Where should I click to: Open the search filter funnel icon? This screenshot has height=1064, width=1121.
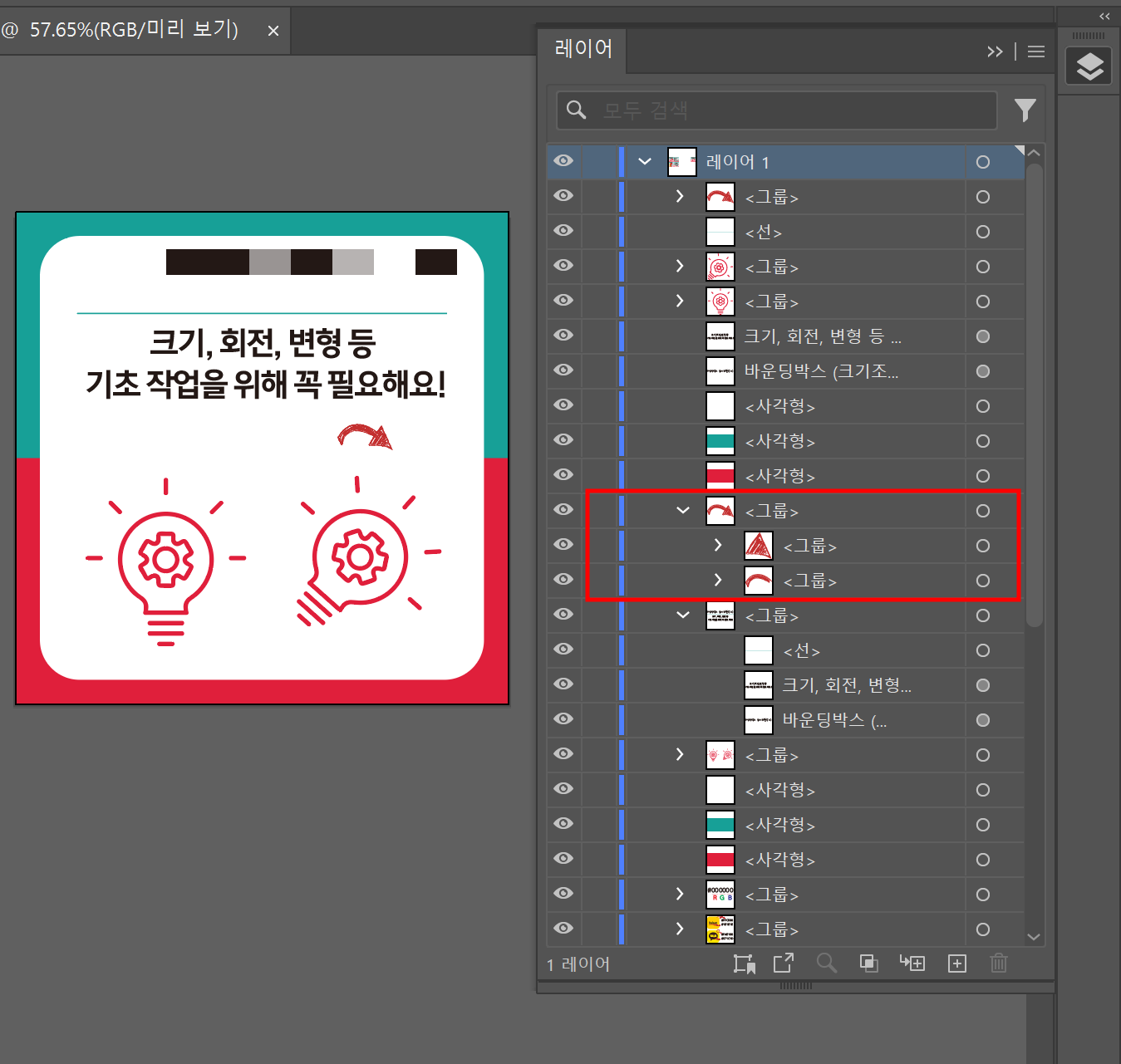pyautogui.click(x=1025, y=110)
